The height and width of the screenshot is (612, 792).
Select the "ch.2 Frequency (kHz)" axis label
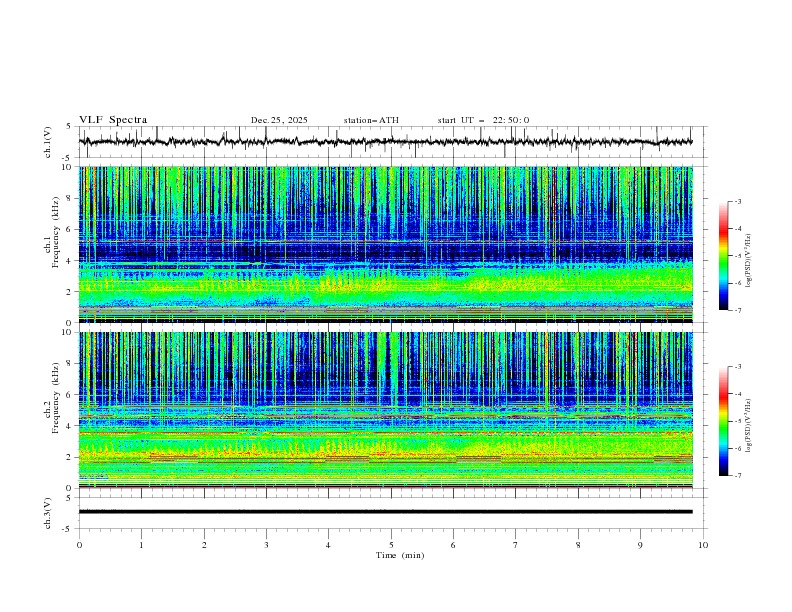(x=52, y=398)
